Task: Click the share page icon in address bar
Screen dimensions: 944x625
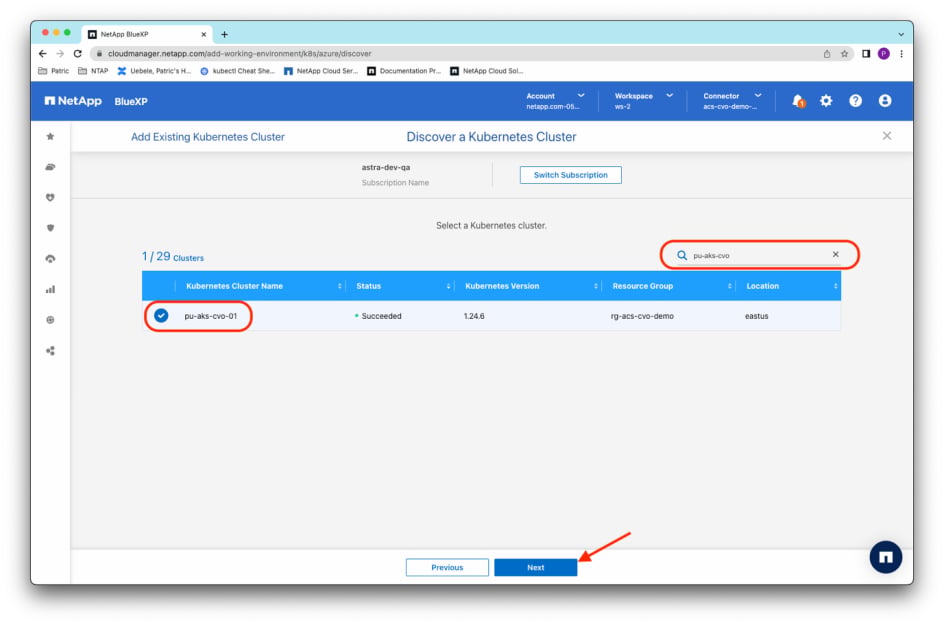Action: click(827, 54)
